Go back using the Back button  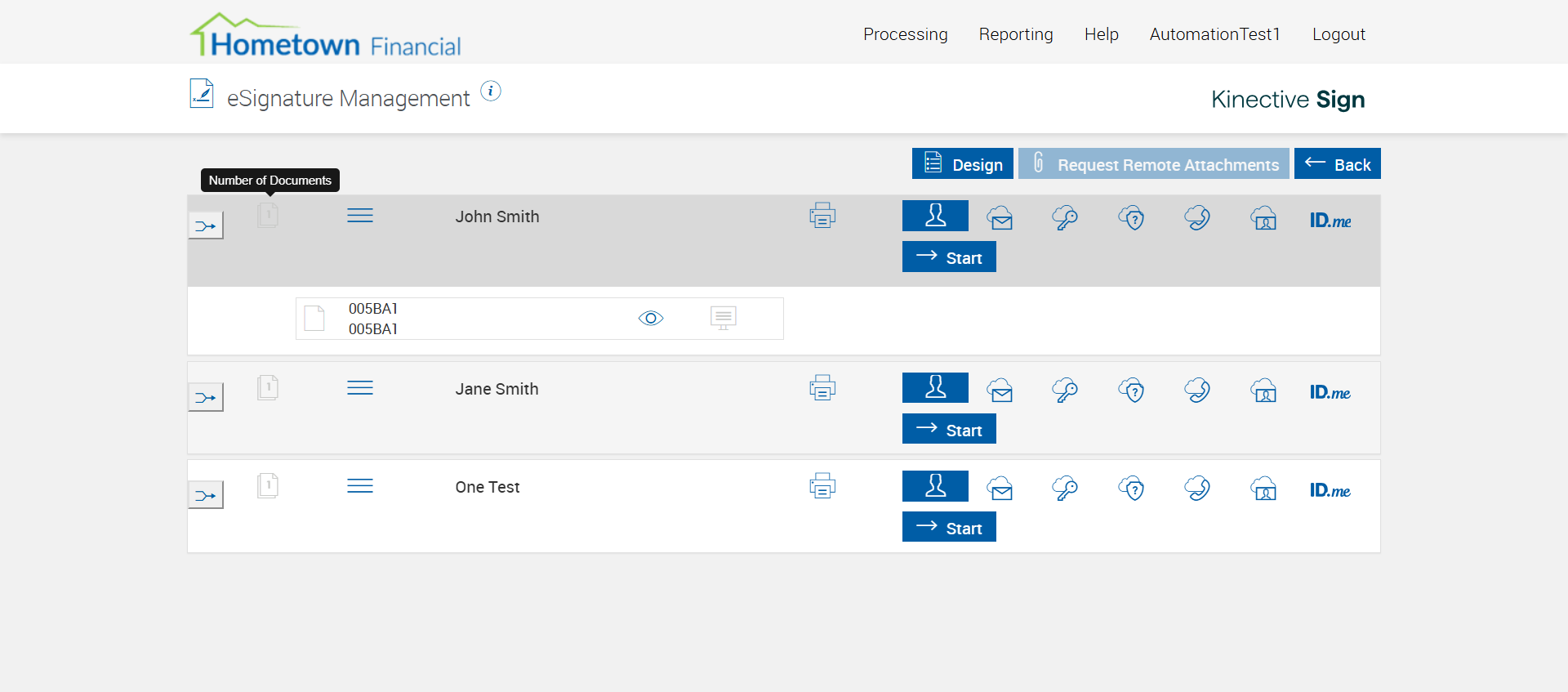[x=1337, y=163]
